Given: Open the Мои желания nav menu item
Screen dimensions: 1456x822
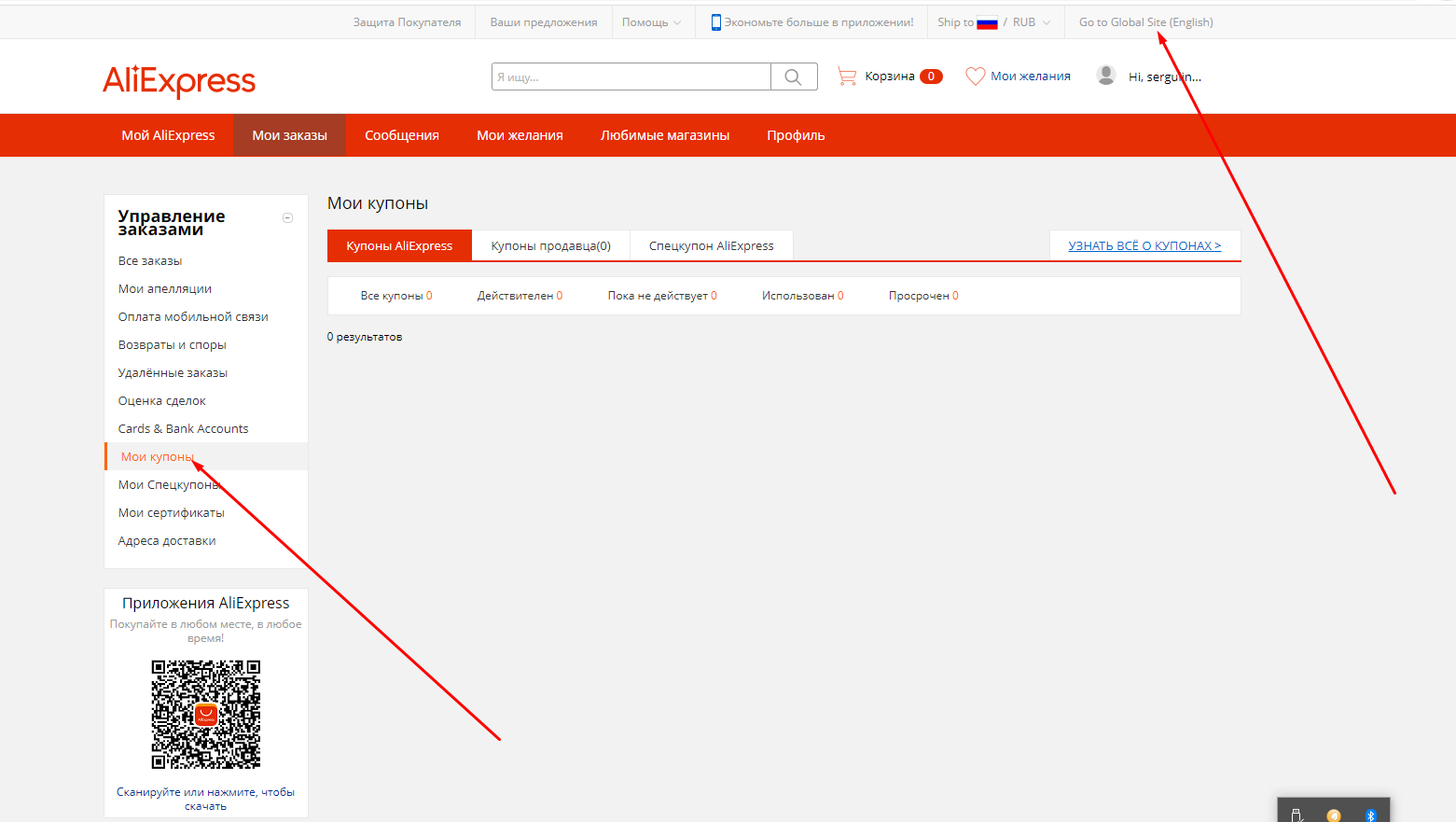Looking at the screenshot, I should coord(520,135).
